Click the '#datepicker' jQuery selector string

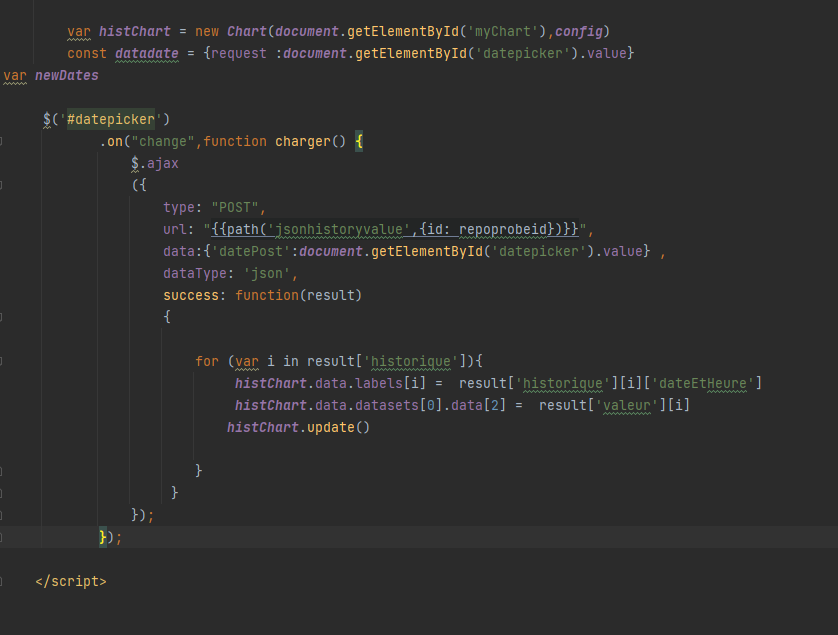click(x=111, y=119)
